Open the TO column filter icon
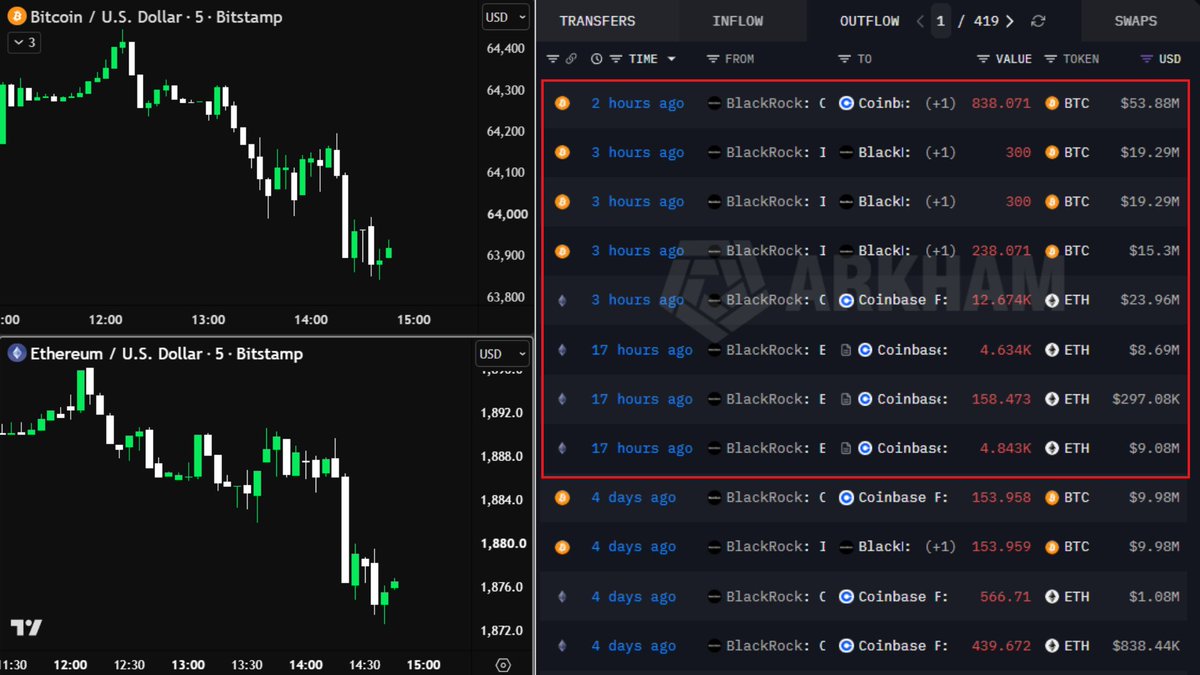The width and height of the screenshot is (1200, 675). [x=845, y=59]
